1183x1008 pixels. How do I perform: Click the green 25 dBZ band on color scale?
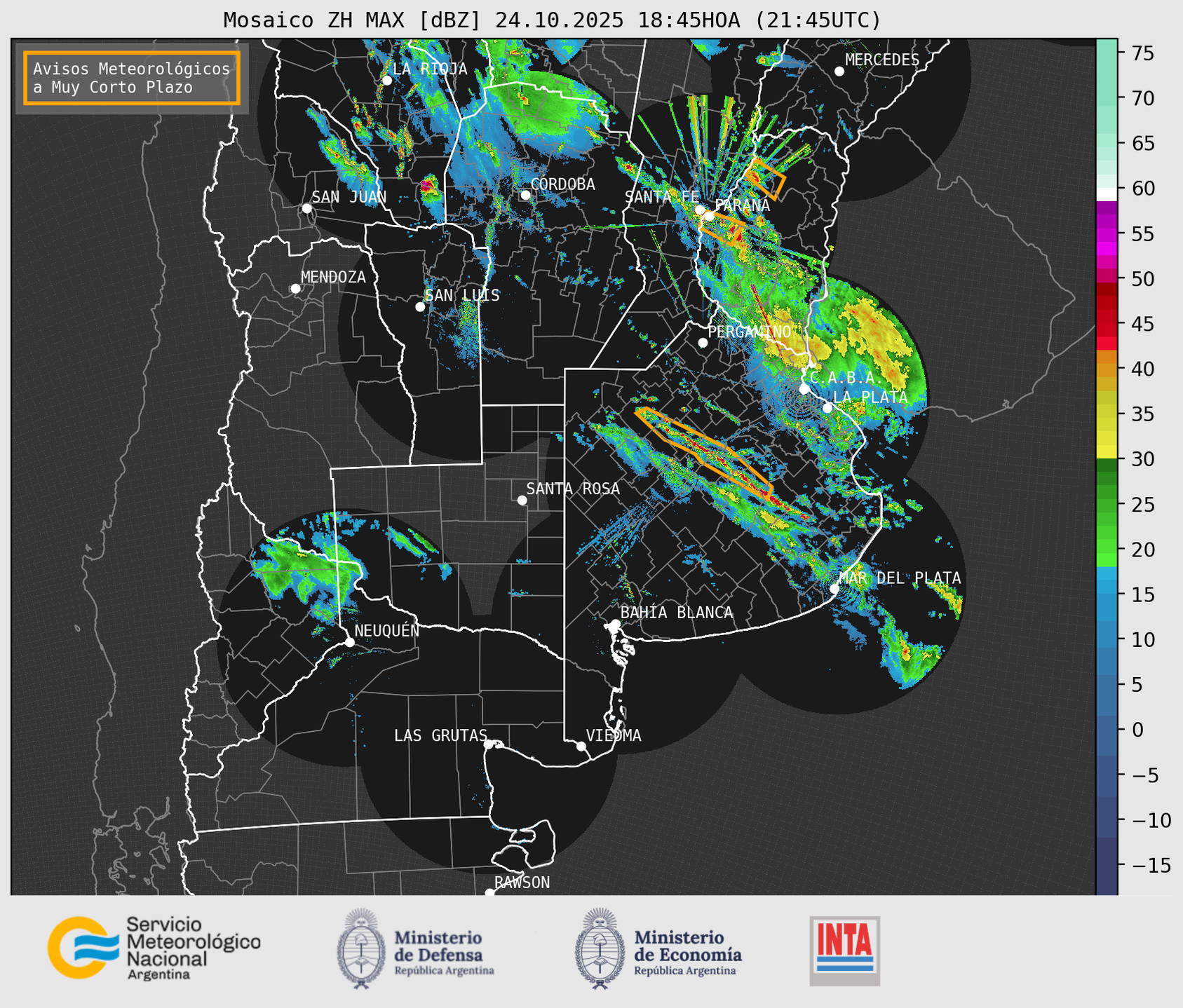tap(1107, 505)
